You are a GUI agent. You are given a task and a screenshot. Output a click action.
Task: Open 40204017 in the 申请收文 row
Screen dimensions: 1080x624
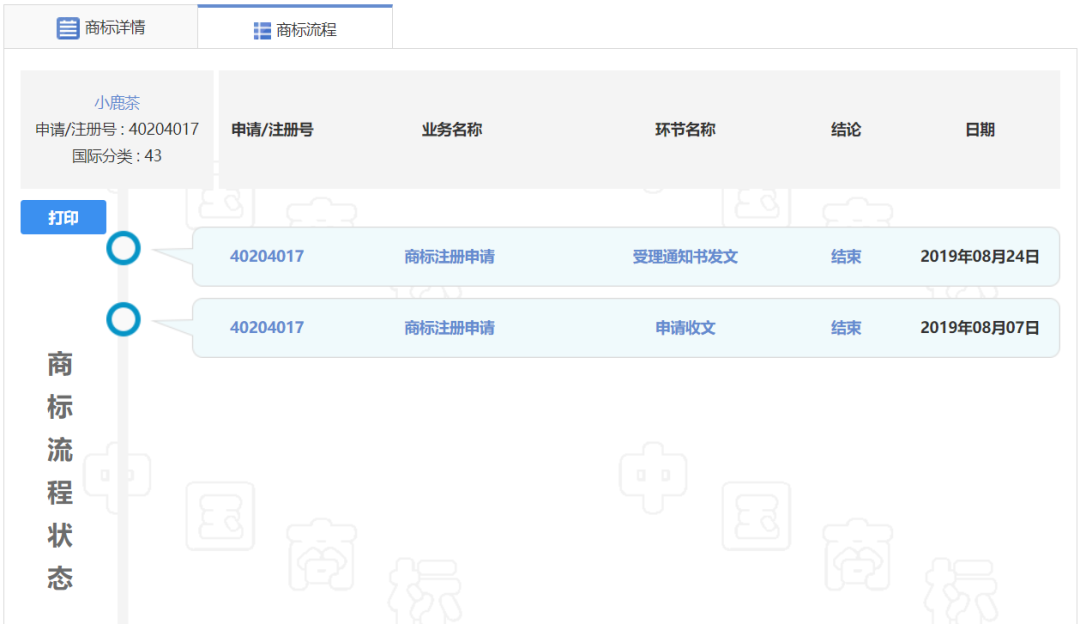pyautogui.click(x=267, y=328)
